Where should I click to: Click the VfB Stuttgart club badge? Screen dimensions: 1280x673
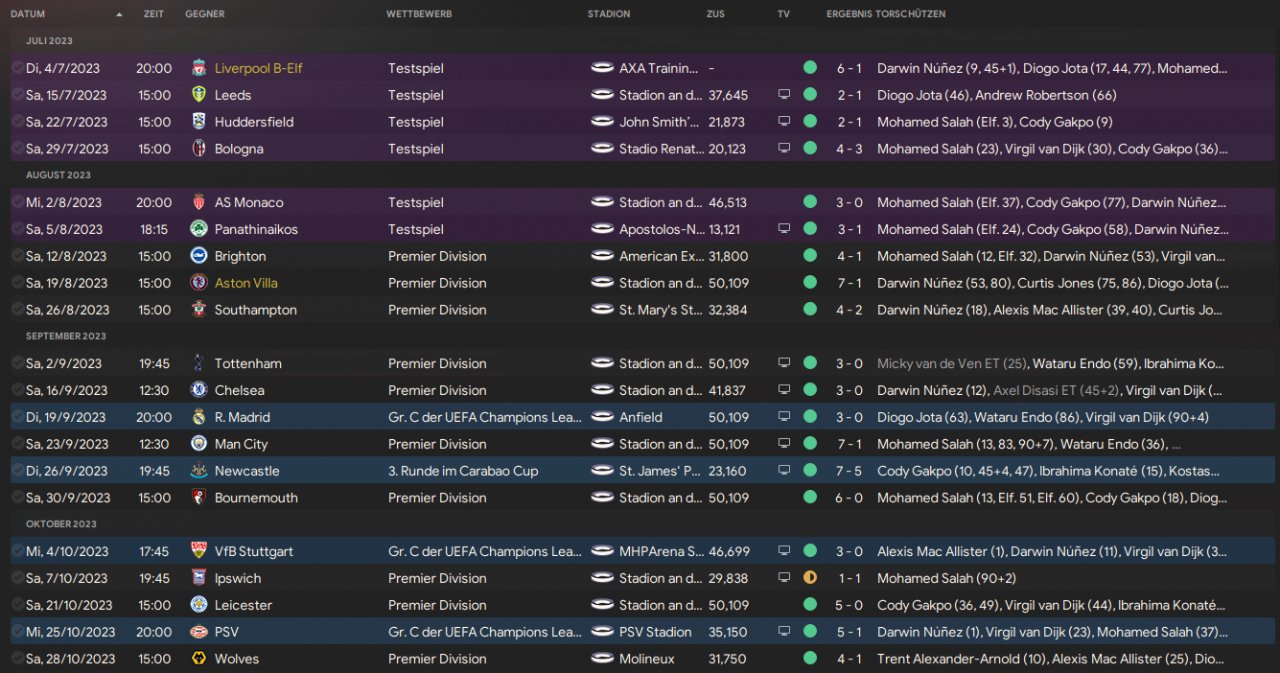click(x=198, y=551)
